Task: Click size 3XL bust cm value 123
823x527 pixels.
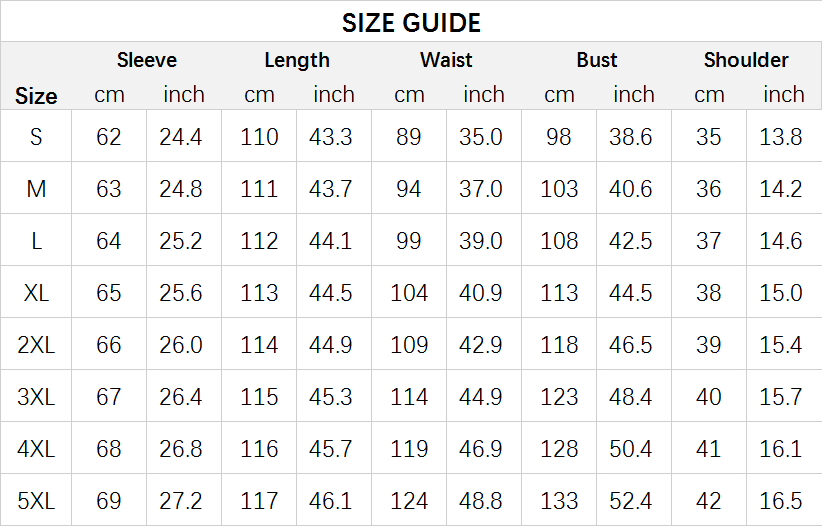Action: (x=559, y=397)
